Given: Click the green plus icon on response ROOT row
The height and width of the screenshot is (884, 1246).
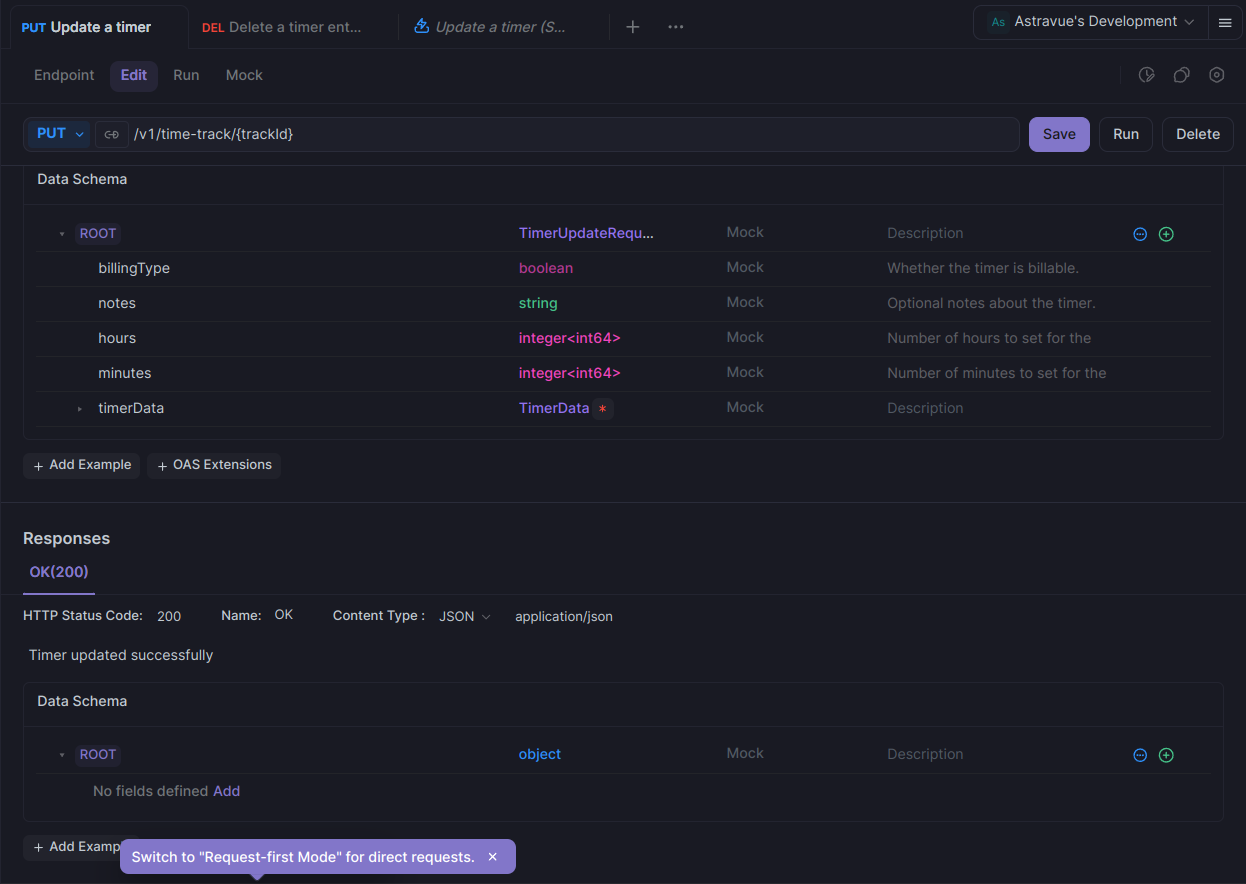Looking at the screenshot, I should pyautogui.click(x=1166, y=755).
